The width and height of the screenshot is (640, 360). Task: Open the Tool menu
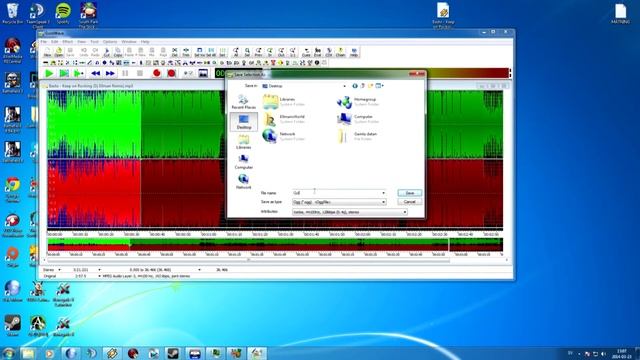94,42
